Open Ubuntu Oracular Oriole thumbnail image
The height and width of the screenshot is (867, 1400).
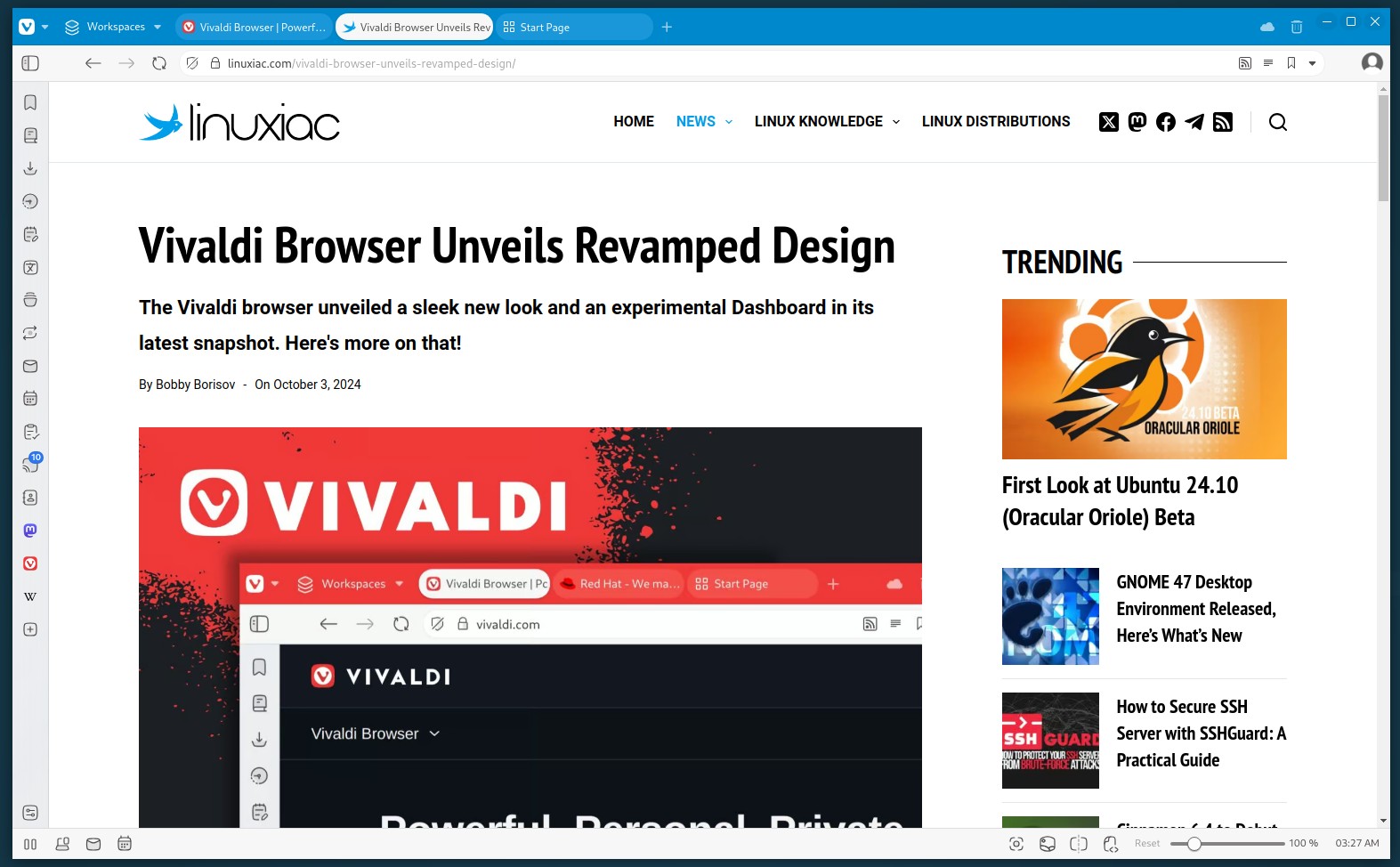[x=1145, y=379]
